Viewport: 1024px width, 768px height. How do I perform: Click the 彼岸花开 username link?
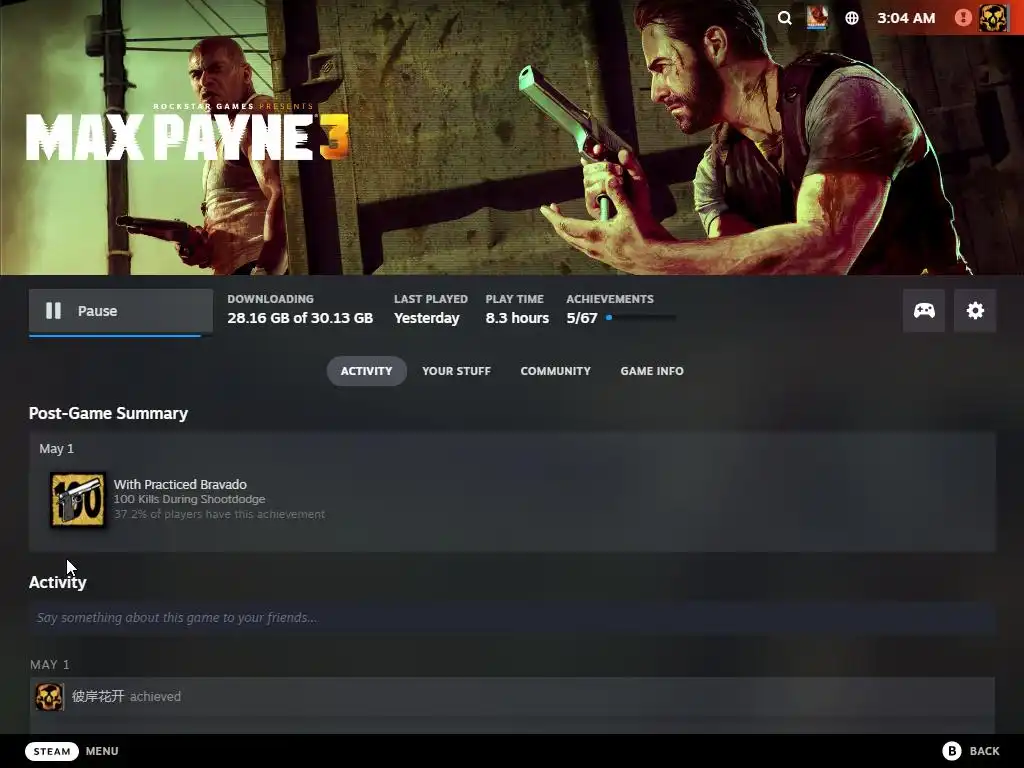click(98, 696)
